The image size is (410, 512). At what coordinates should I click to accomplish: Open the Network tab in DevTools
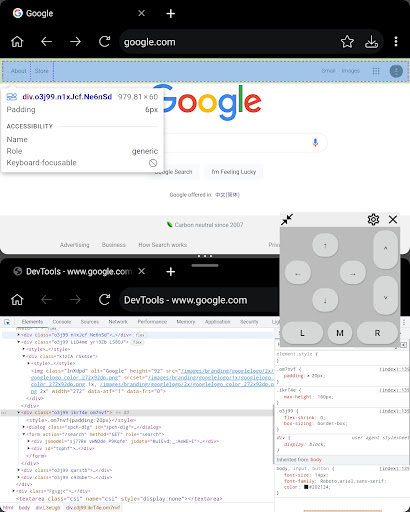(118, 322)
